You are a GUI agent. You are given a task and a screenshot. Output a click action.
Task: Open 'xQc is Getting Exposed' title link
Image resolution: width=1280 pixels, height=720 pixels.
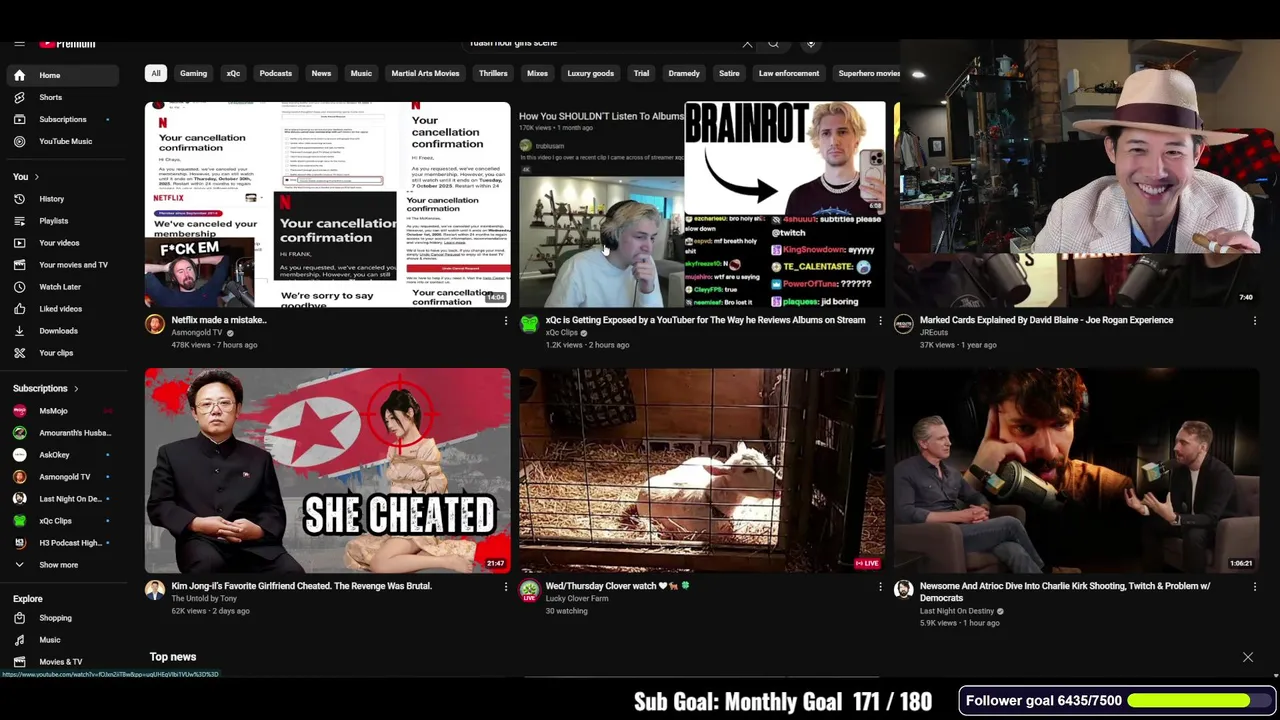705,320
